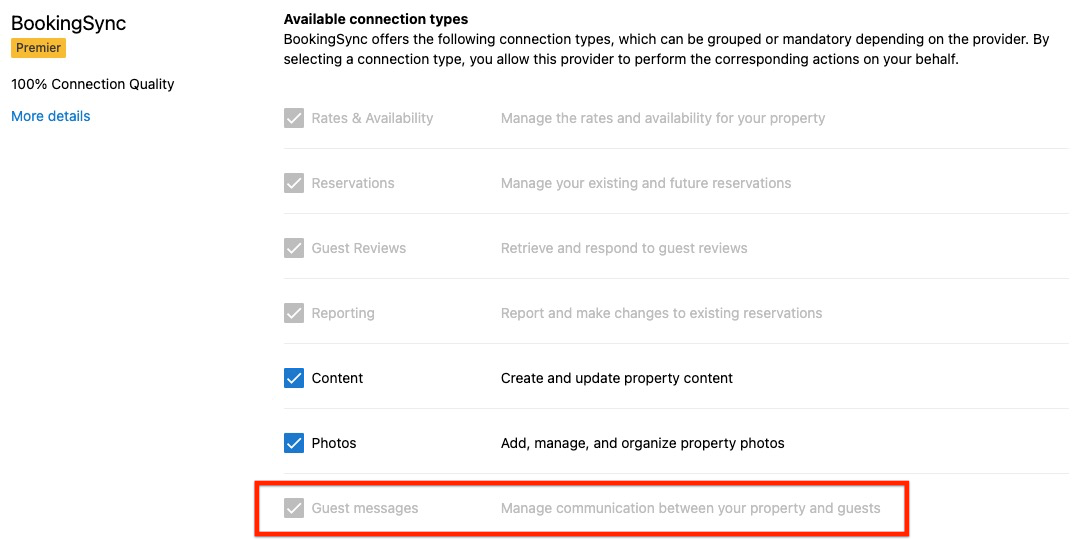Click the BookingSync provider title
The image size is (1087, 545).
point(69,23)
